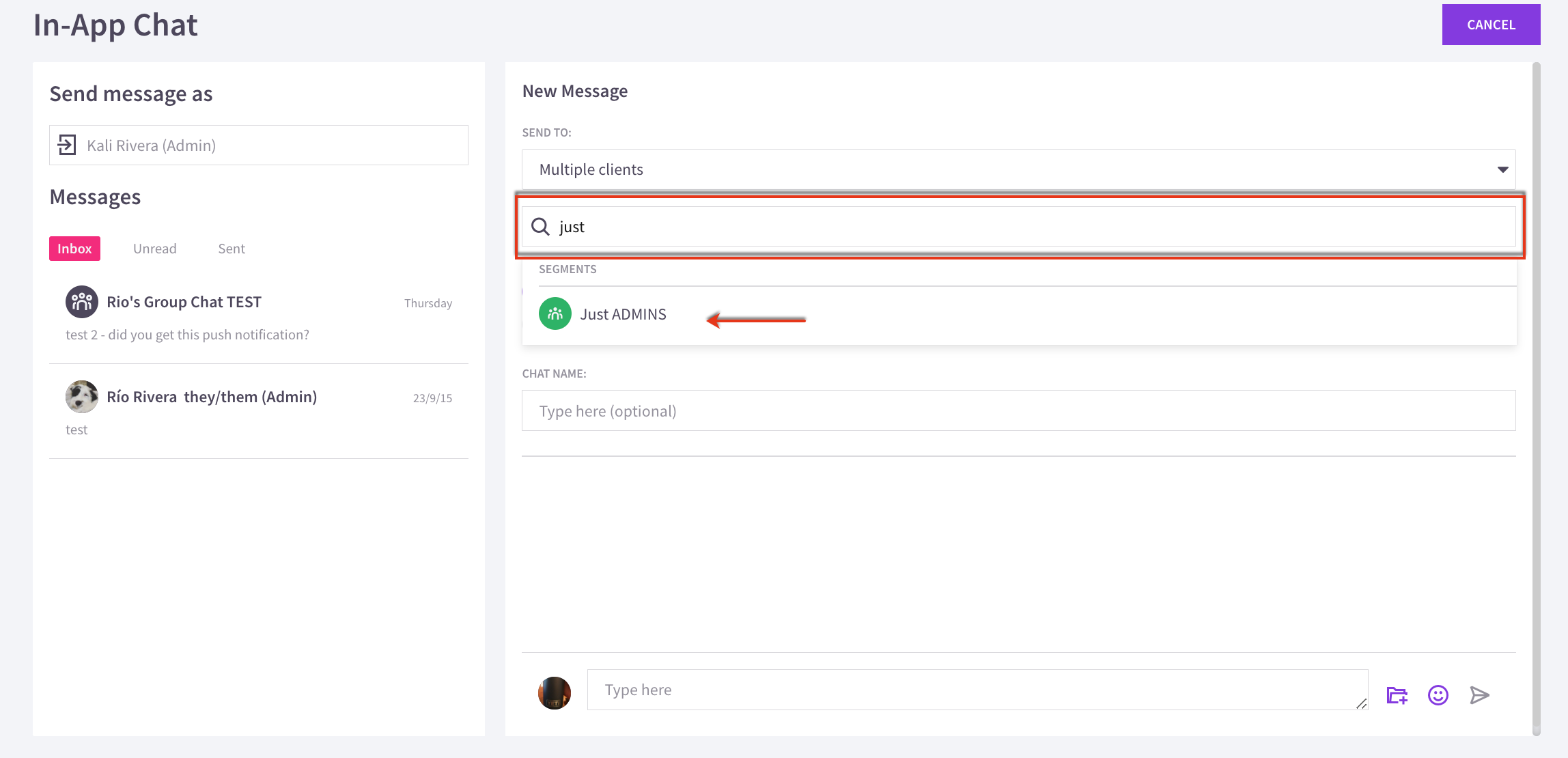Viewport: 1568px width, 758px height.
Task: Click the New Message heading
Action: pyautogui.click(x=575, y=91)
